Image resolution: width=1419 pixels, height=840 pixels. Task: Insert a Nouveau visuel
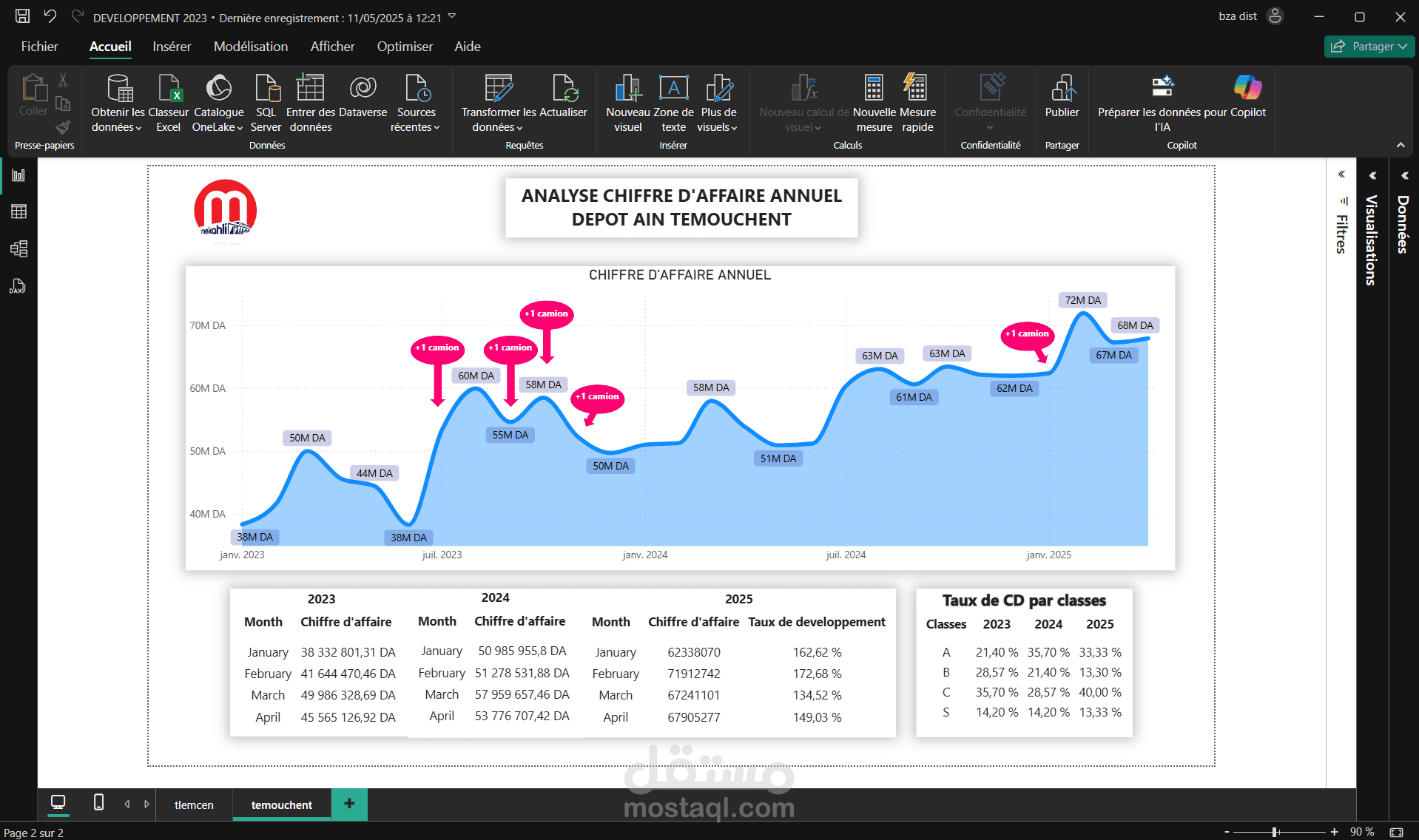628,104
